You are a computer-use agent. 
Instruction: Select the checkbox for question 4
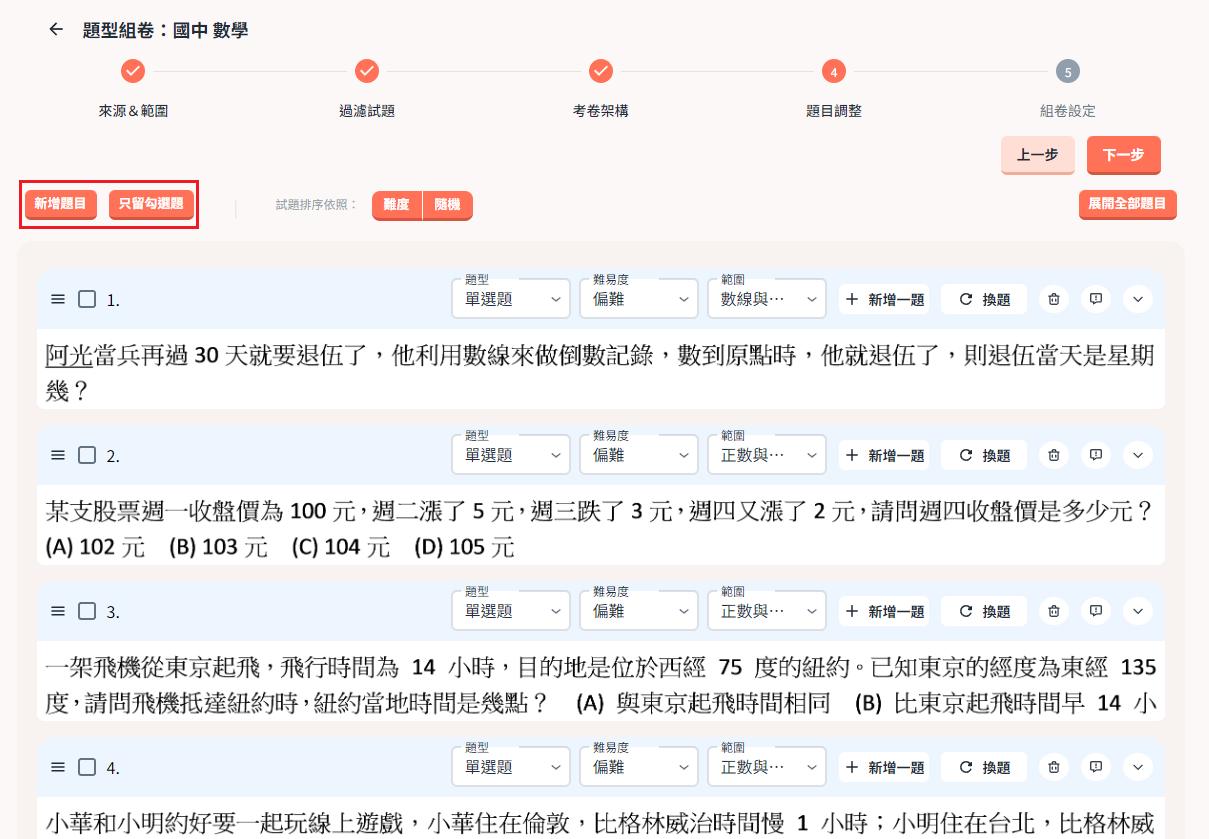point(87,767)
